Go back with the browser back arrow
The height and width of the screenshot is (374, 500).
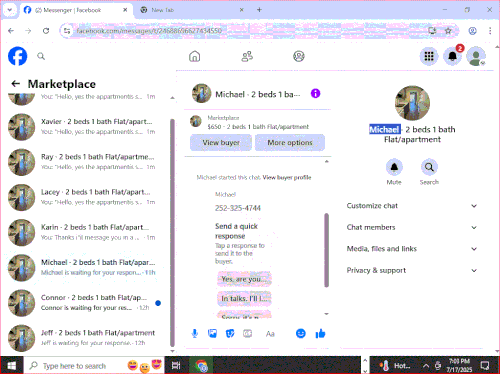point(11,31)
